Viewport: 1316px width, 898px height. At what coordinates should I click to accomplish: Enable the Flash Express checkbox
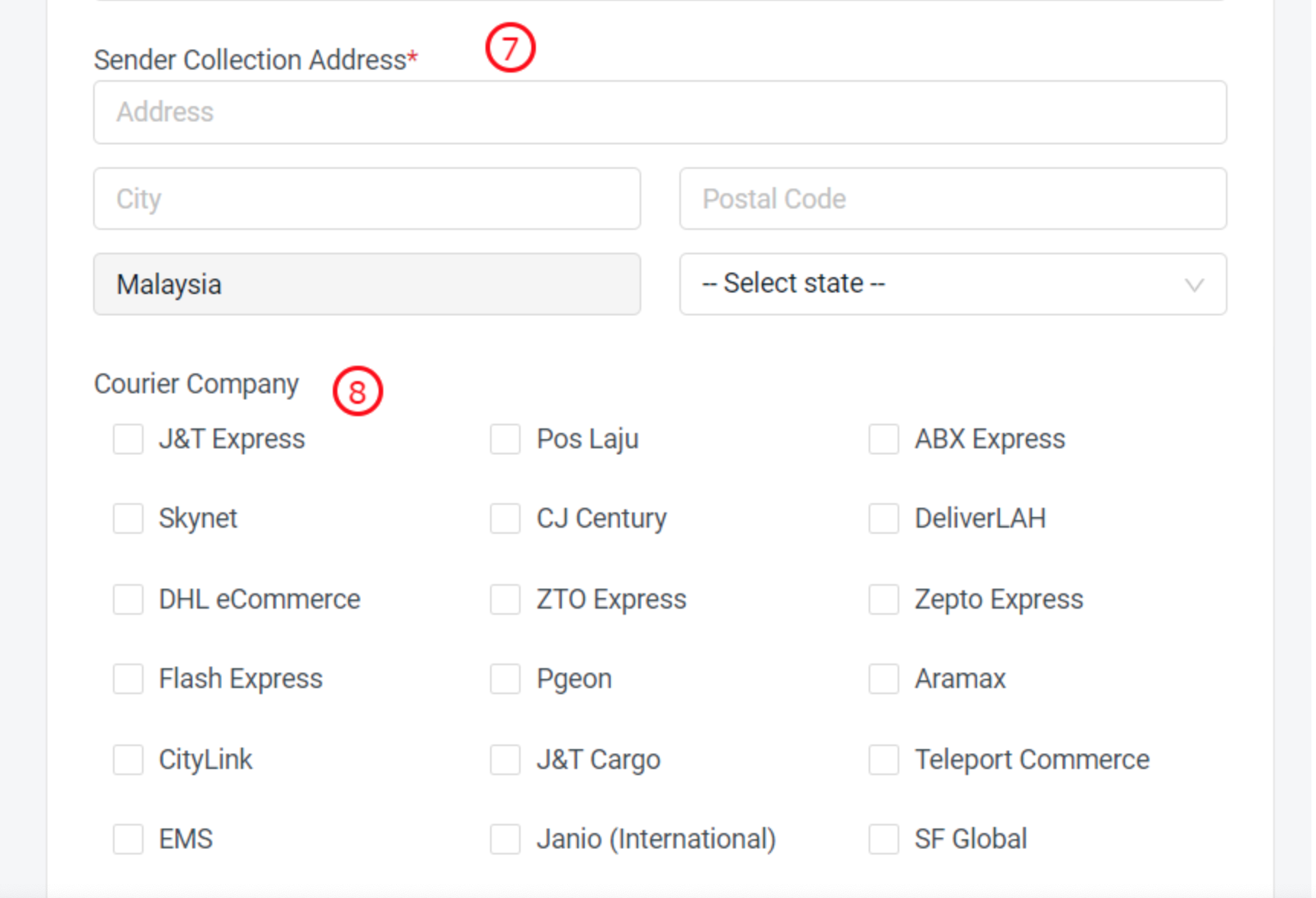coord(128,679)
